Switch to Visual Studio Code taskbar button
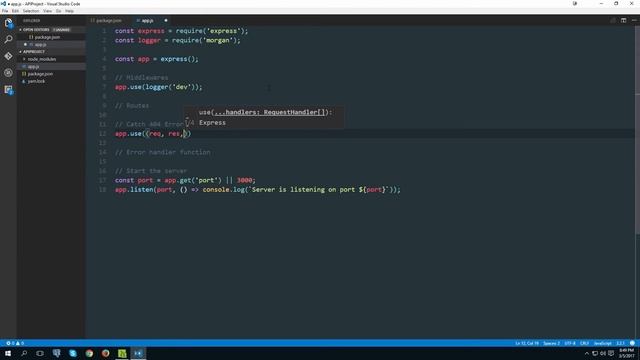 tap(138, 353)
